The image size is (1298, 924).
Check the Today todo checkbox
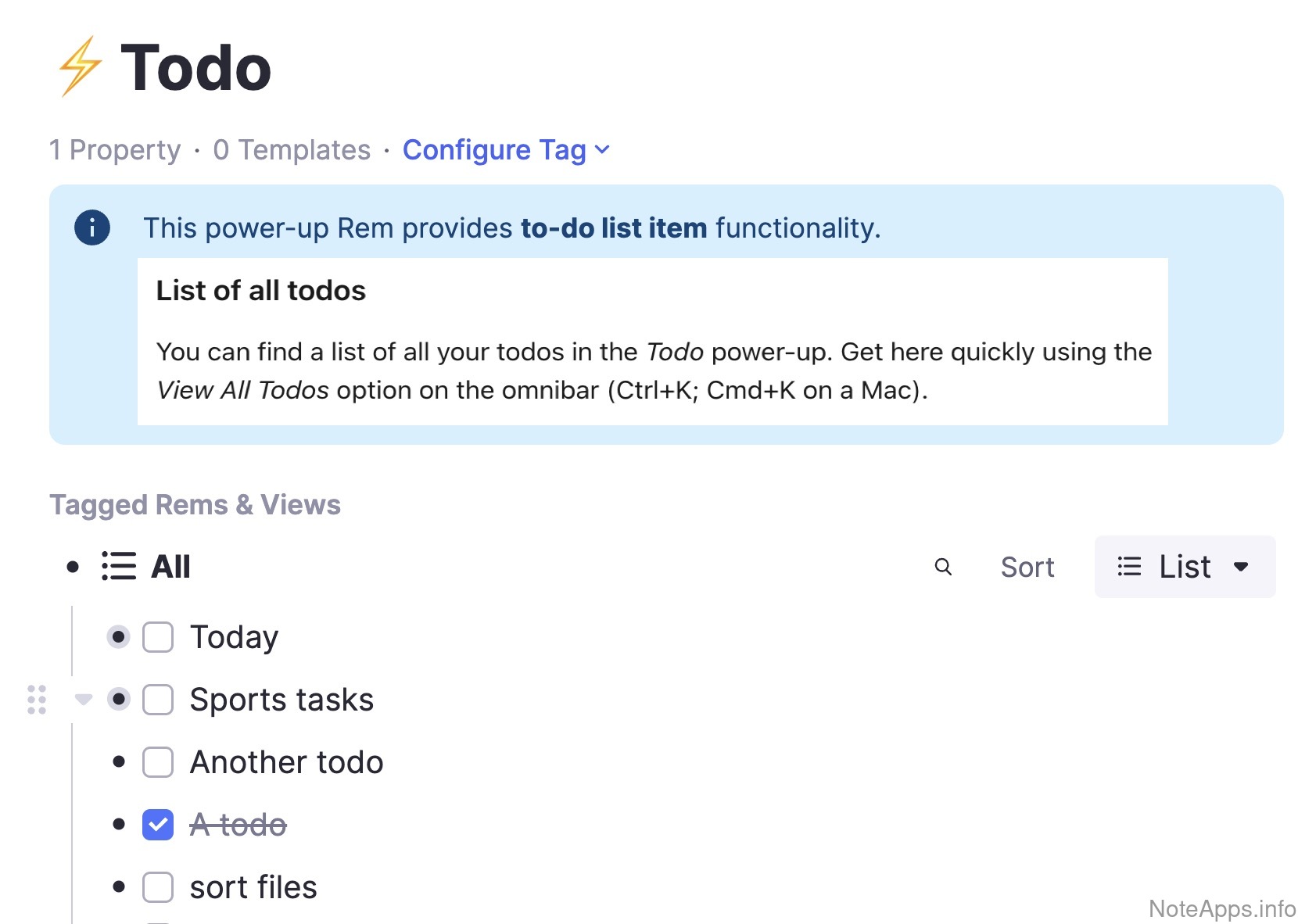[x=158, y=637]
